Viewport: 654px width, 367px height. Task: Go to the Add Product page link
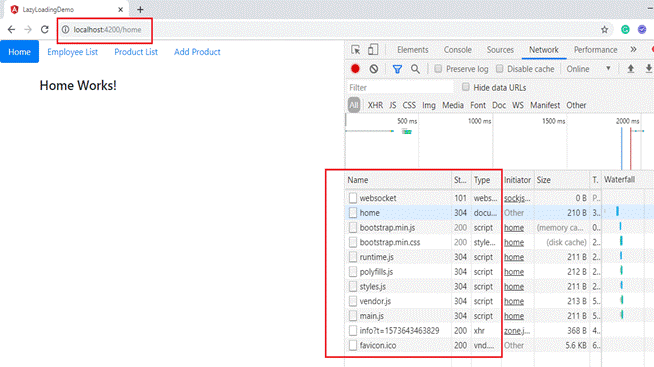coord(197,52)
